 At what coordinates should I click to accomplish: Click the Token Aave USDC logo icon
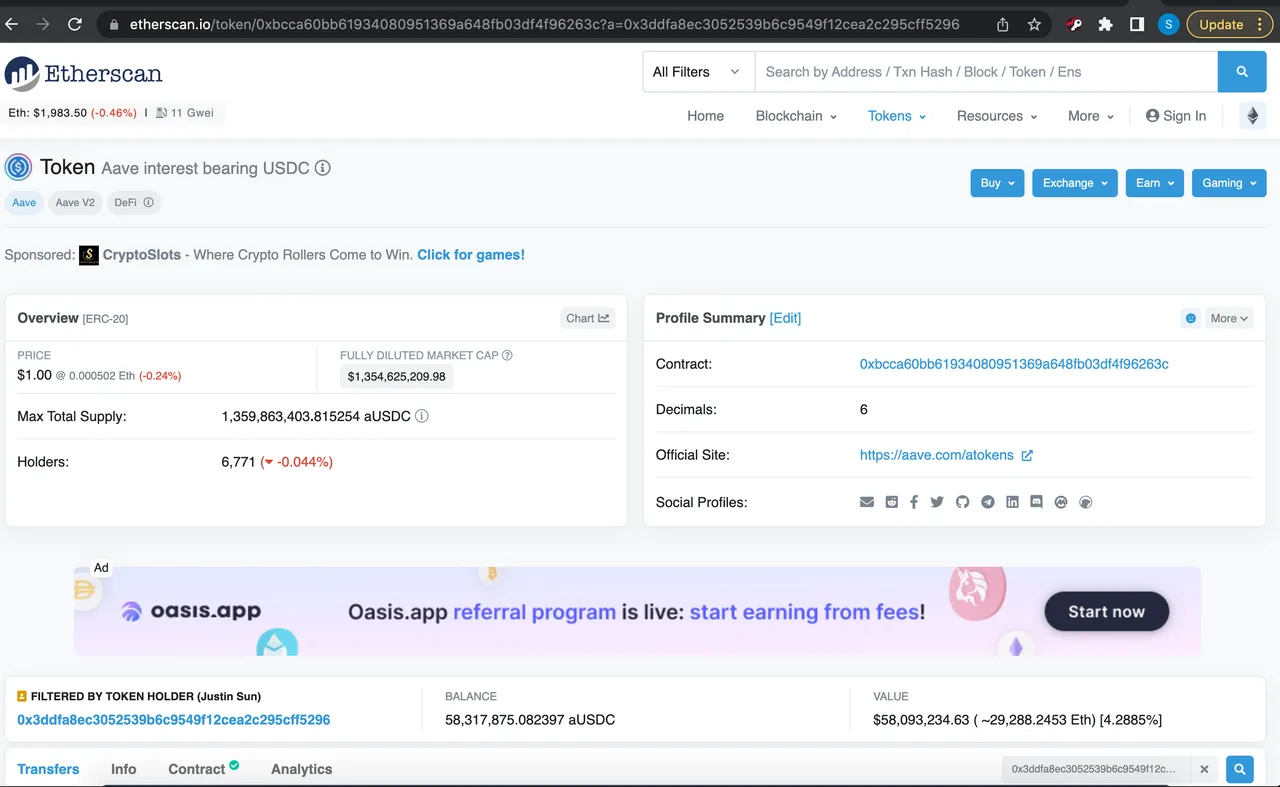[x=18, y=167]
